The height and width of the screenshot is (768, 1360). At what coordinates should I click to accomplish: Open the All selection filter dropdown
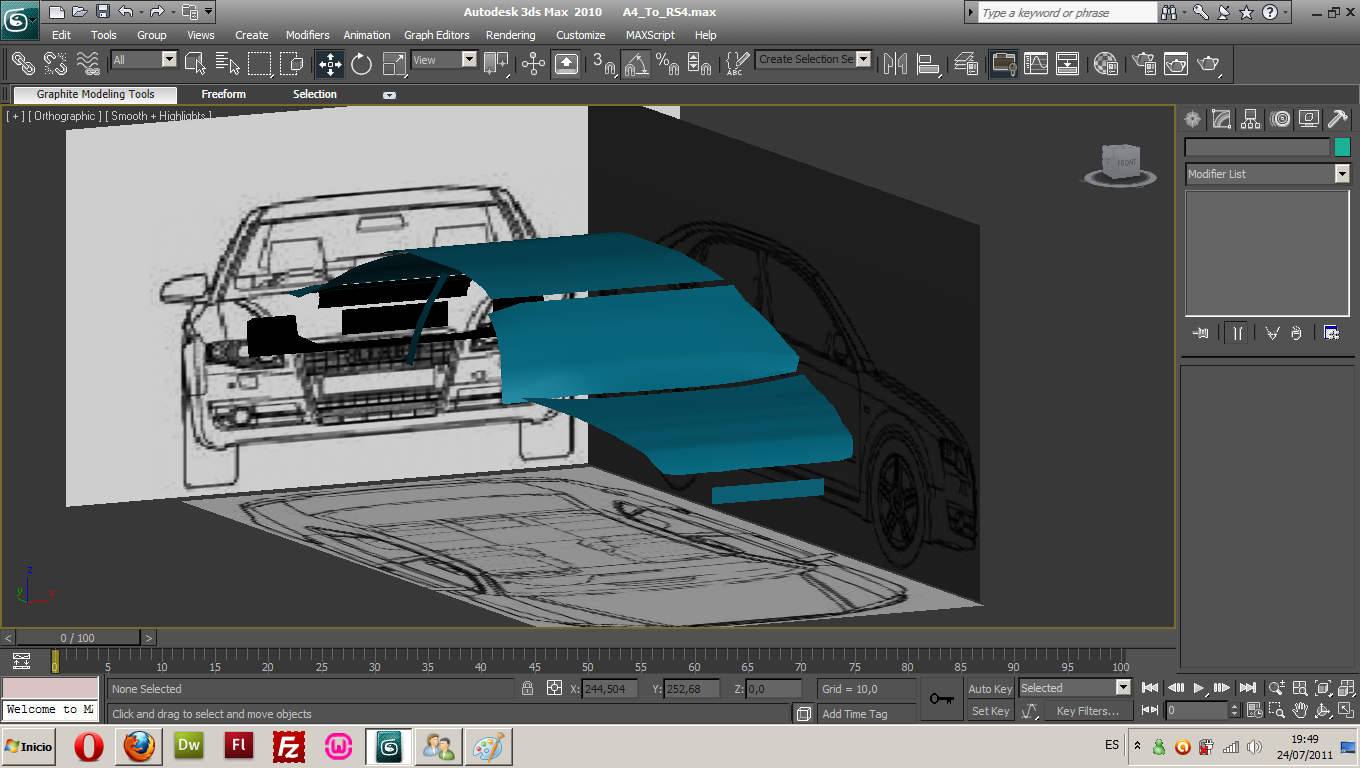[x=168, y=60]
